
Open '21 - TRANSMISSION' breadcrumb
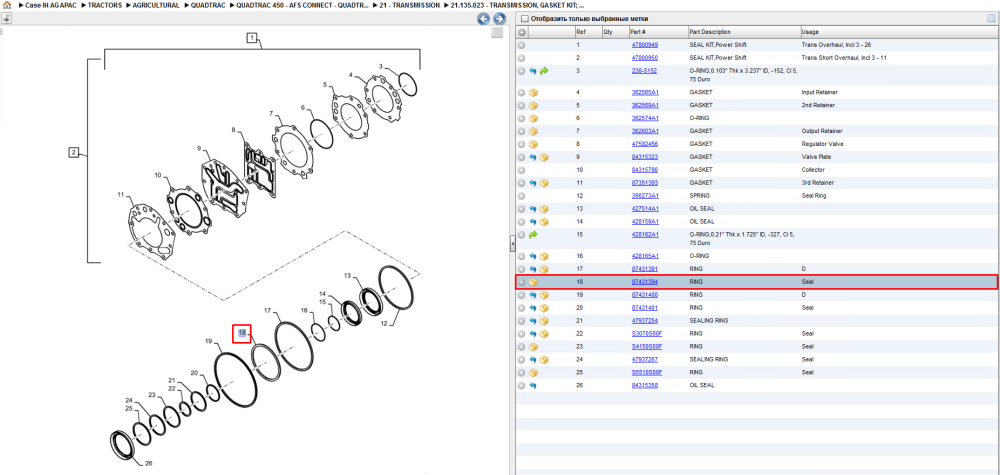(x=409, y=5)
